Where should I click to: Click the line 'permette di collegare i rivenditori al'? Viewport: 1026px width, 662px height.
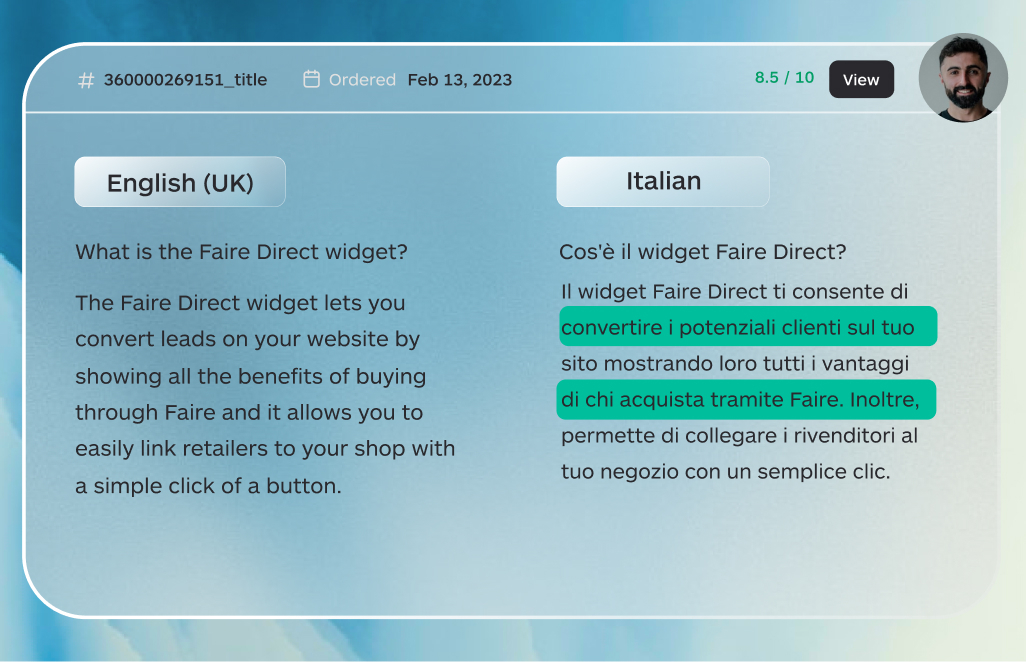[739, 436]
